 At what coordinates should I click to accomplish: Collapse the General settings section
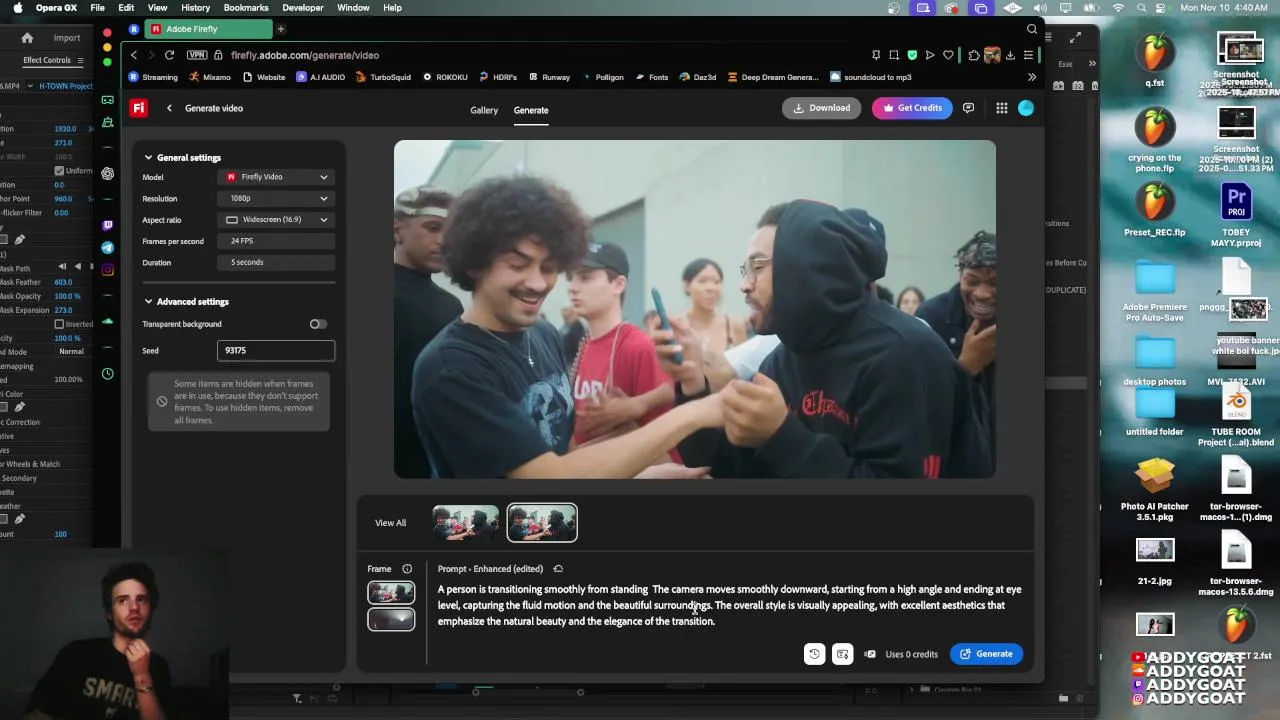click(148, 158)
